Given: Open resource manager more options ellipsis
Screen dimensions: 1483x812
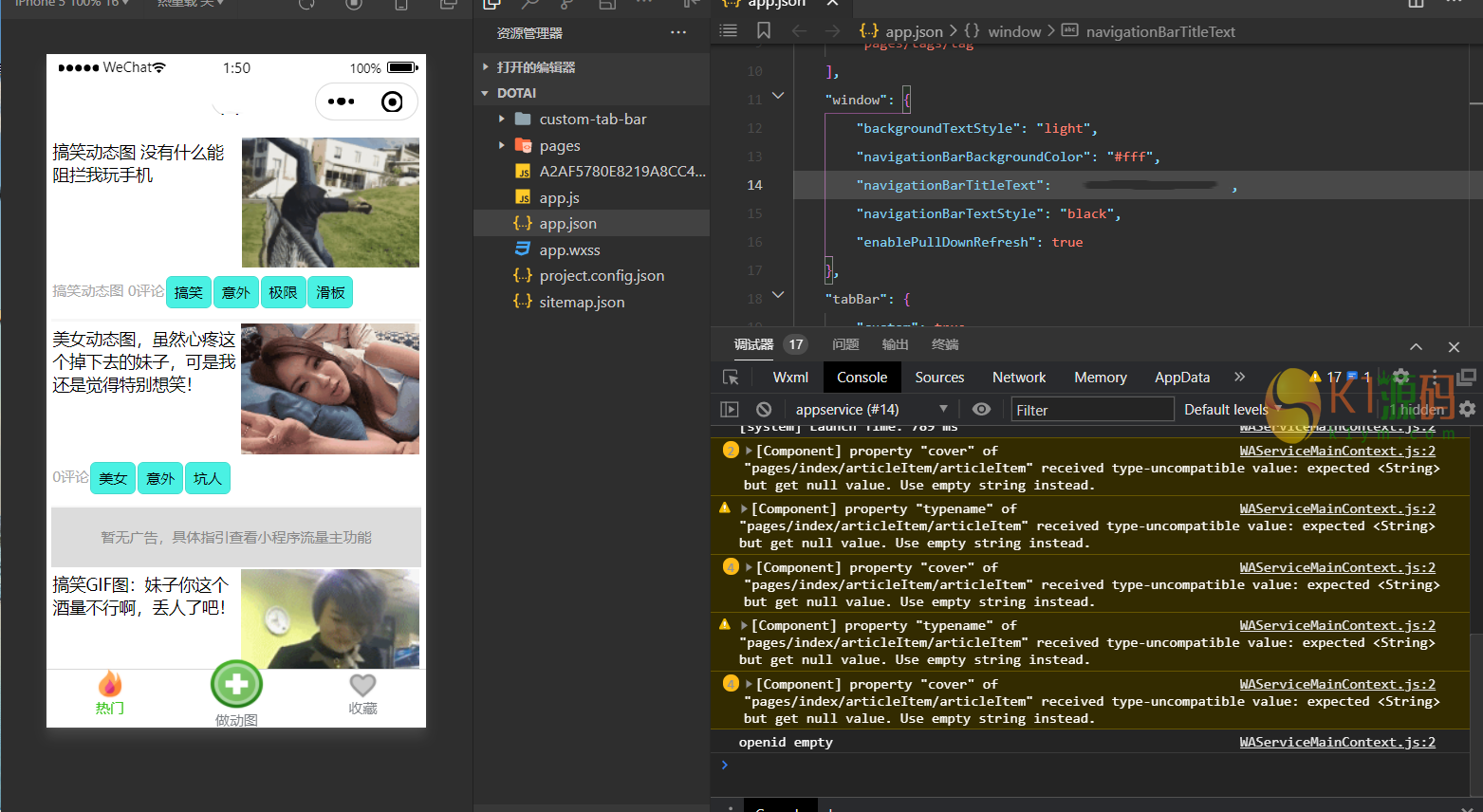Looking at the screenshot, I should pyautogui.click(x=677, y=32).
